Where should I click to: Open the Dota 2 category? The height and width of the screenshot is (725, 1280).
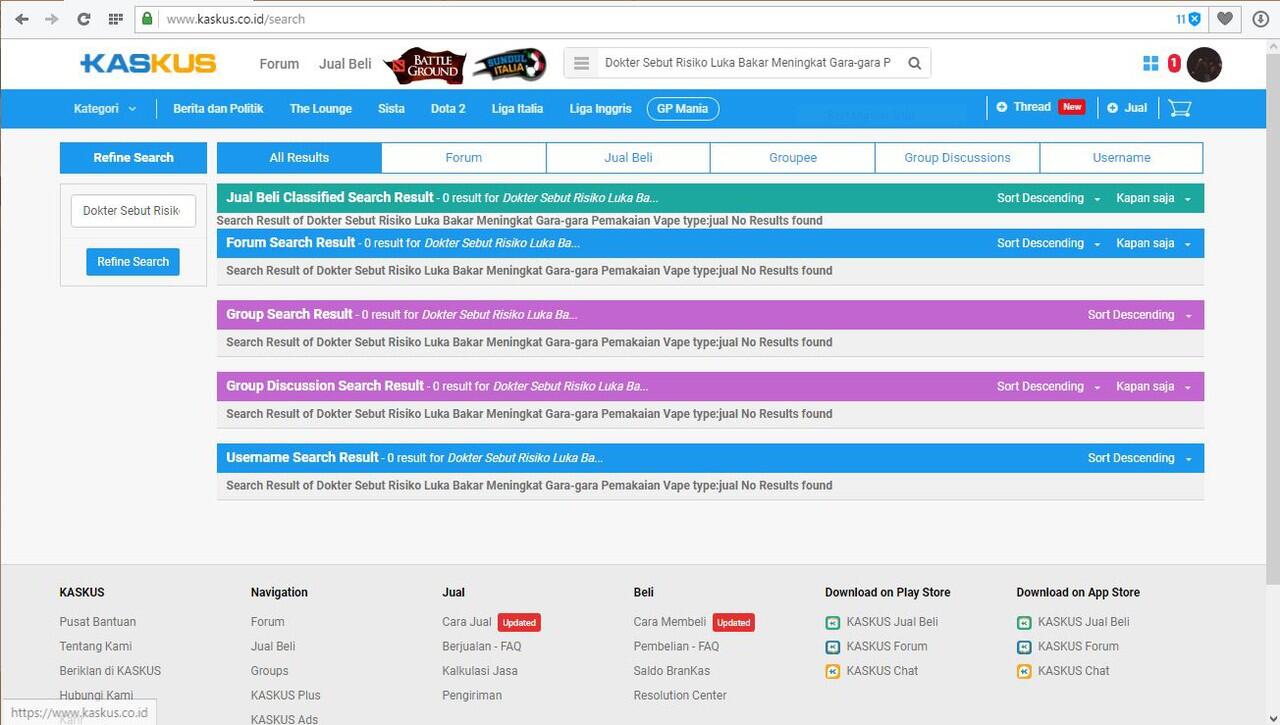coord(448,108)
